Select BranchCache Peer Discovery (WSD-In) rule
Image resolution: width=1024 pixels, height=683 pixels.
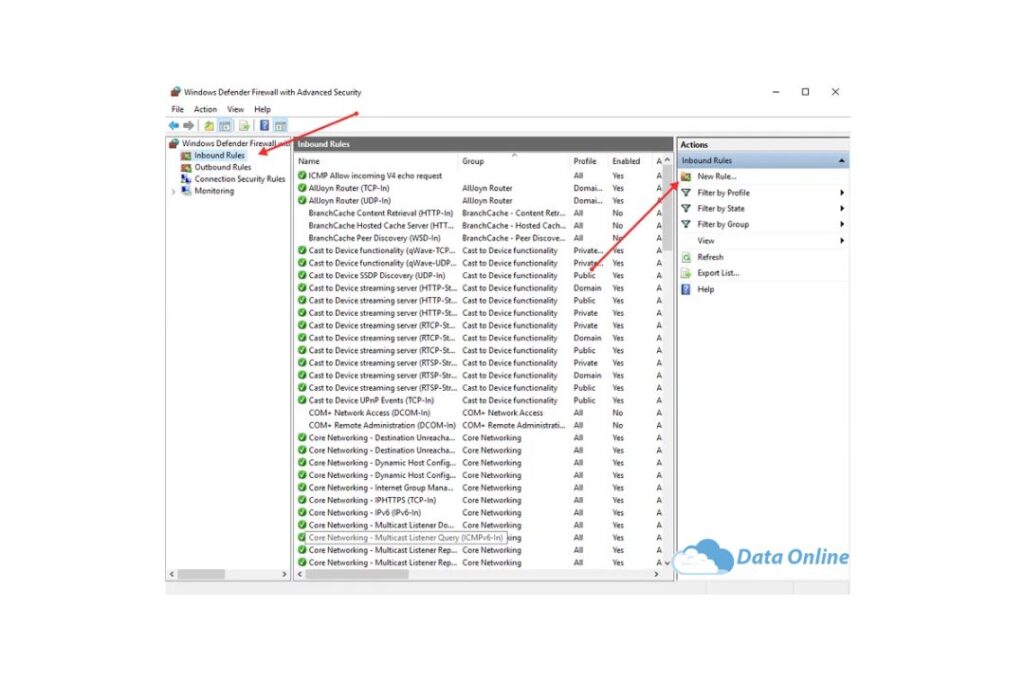(x=374, y=238)
